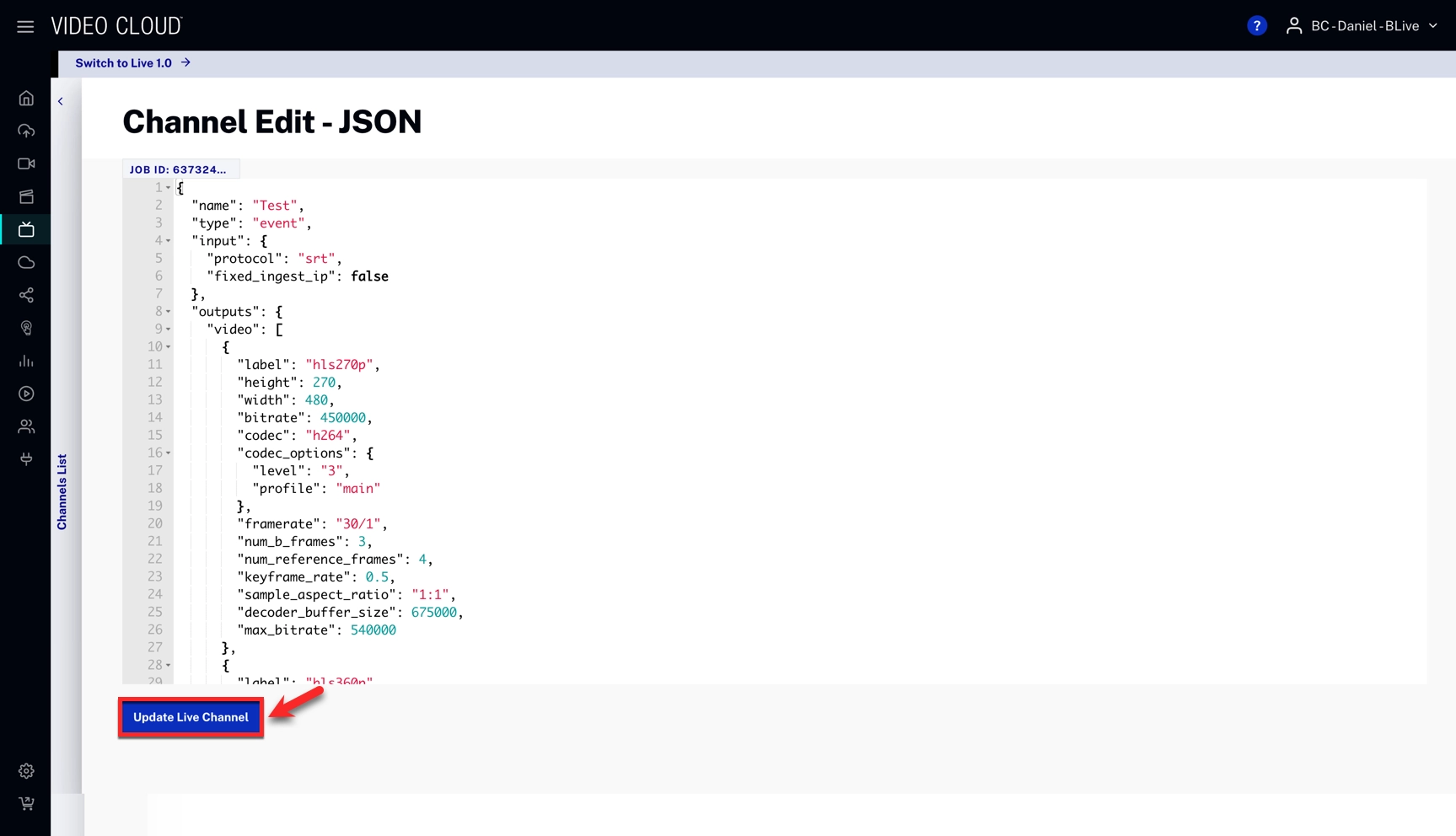This screenshot has width=1456, height=836.
Task: Go to Home via sidebar icon
Action: point(26,99)
